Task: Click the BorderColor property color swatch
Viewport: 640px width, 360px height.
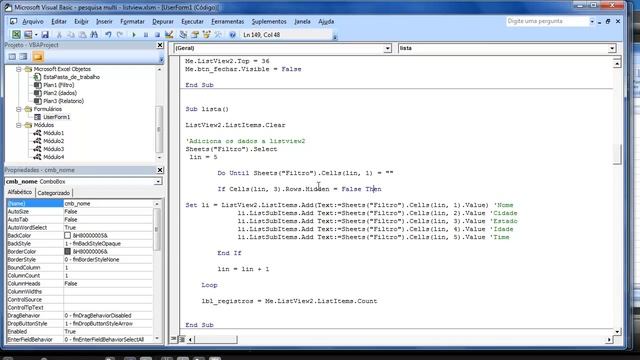Action: click(67, 251)
